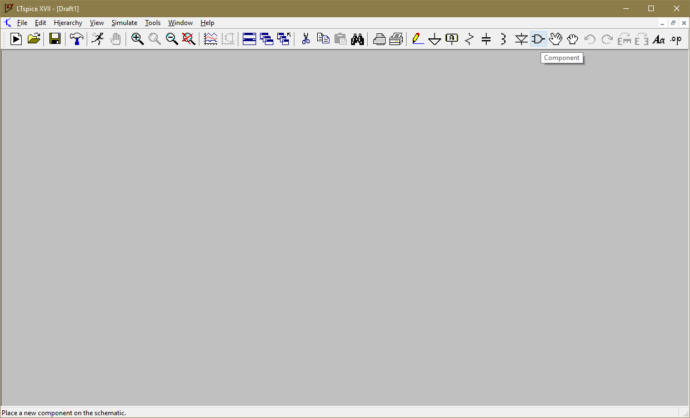Viewport: 690px width, 418px height.
Task: Click the Save floppy disk icon
Action: coord(55,39)
